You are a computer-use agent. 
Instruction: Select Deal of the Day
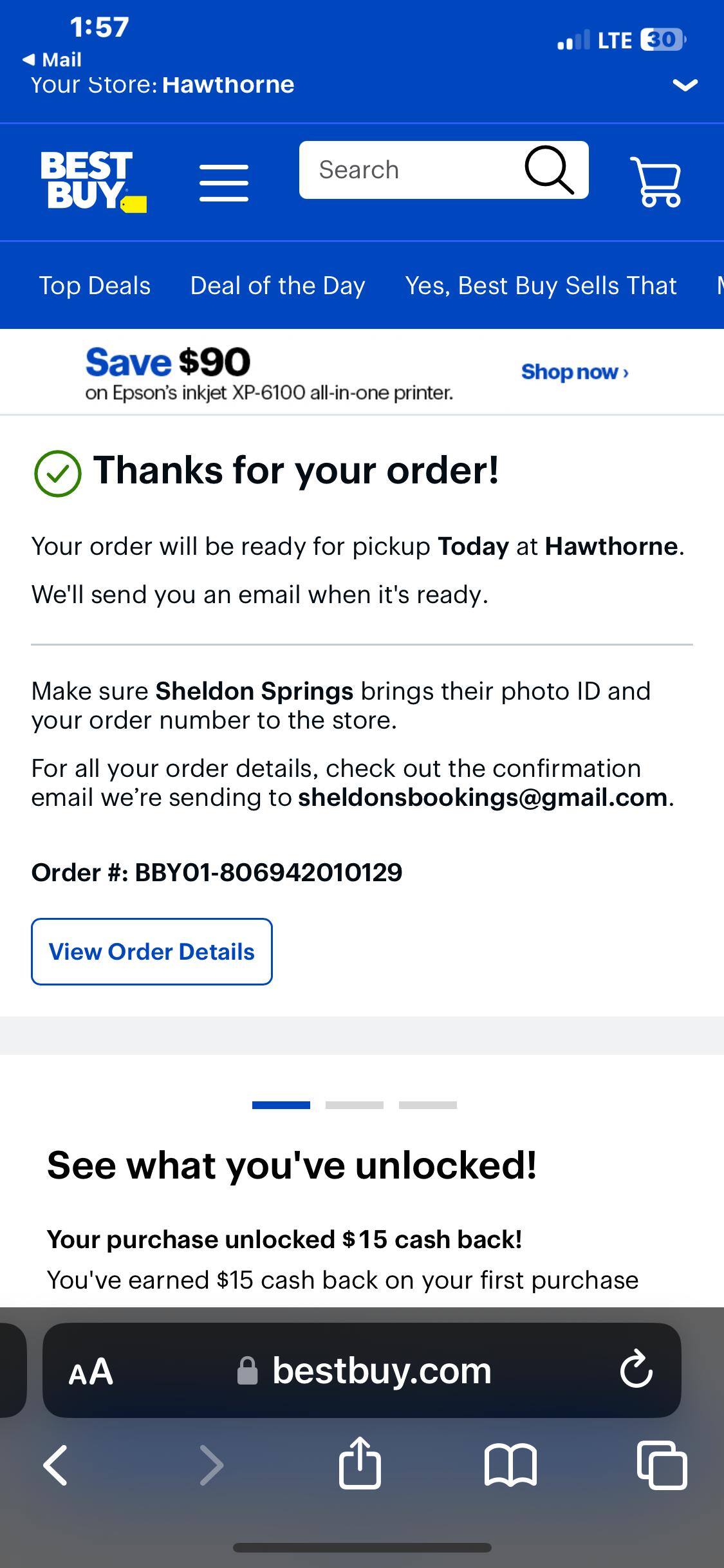tap(277, 285)
